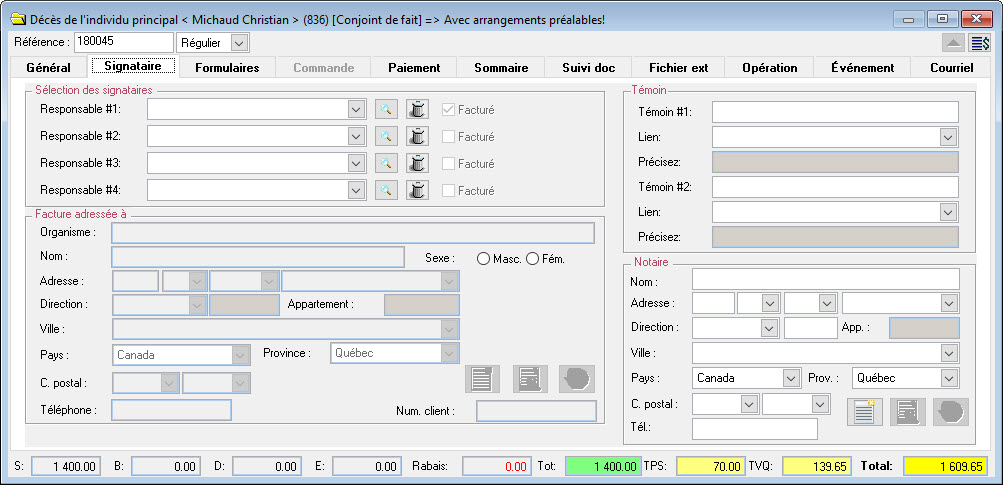Click the gray up-arrow icon beside dollar icon
Screen dimensions: 1003x485
(953, 43)
